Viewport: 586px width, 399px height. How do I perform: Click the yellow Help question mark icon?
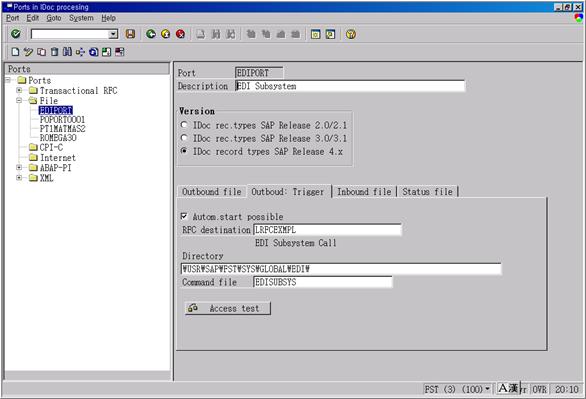(351, 34)
